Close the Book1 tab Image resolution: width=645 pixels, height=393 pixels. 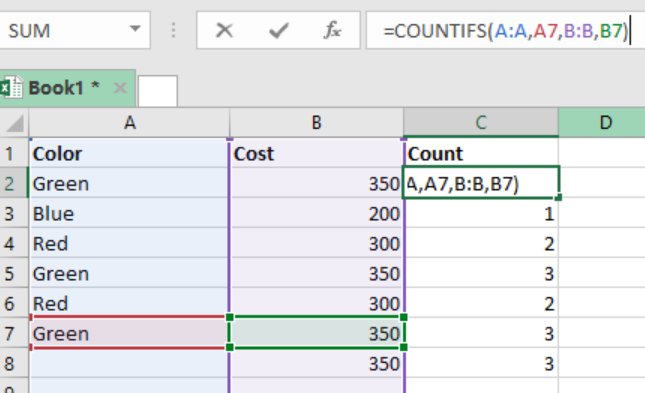pos(120,88)
